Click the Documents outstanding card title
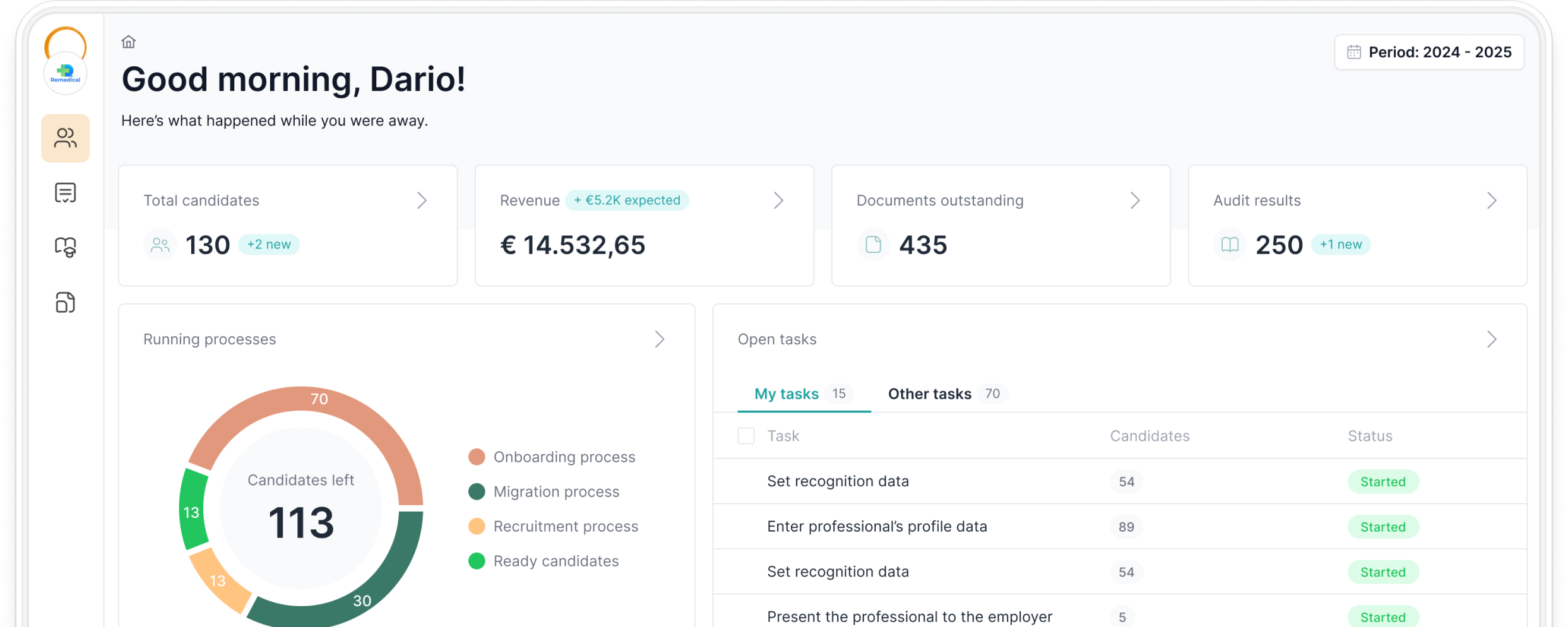The width and height of the screenshot is (1568, 627). pyautogui.click(x=940, y=201)
